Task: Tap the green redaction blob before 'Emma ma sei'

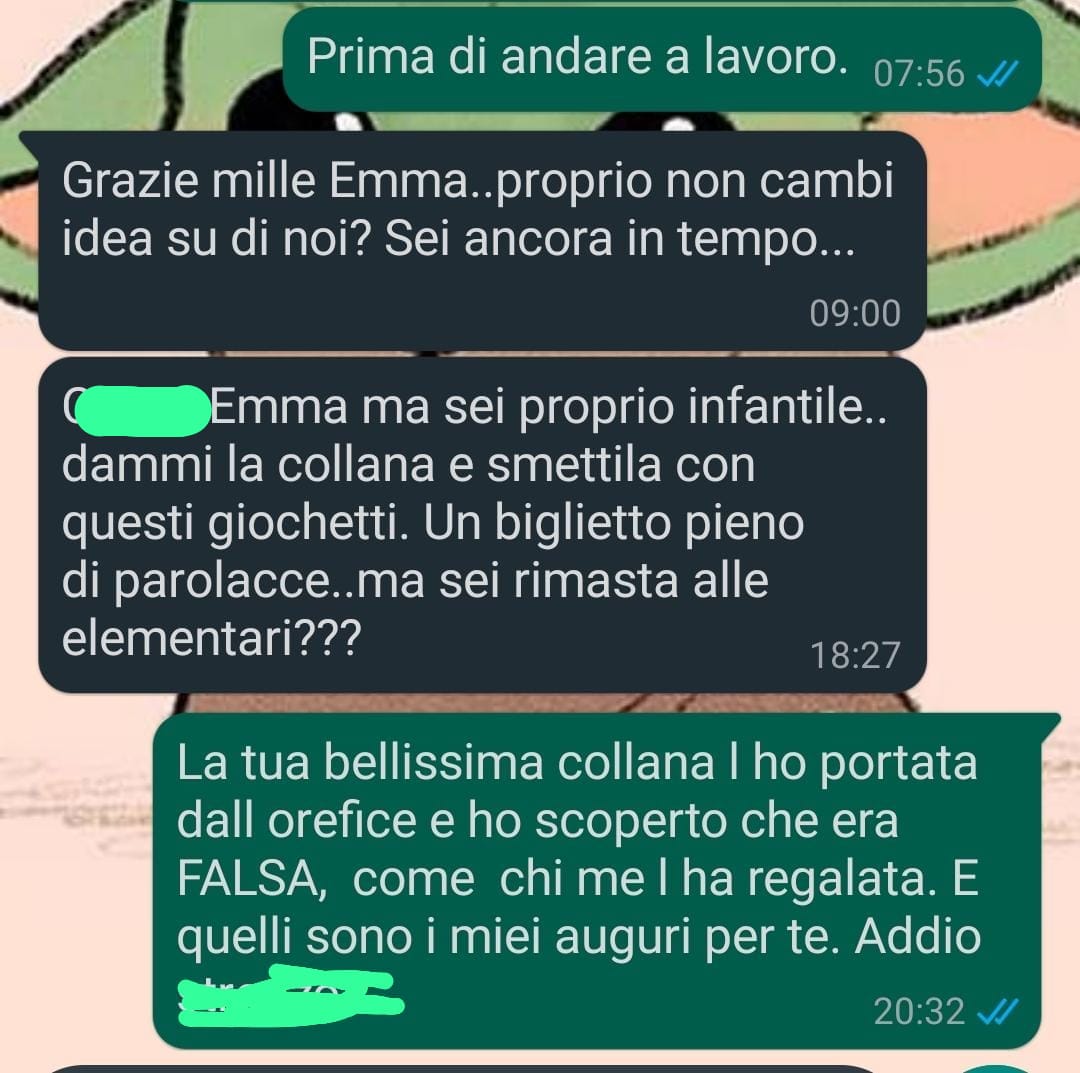Action: click(142, 411)
